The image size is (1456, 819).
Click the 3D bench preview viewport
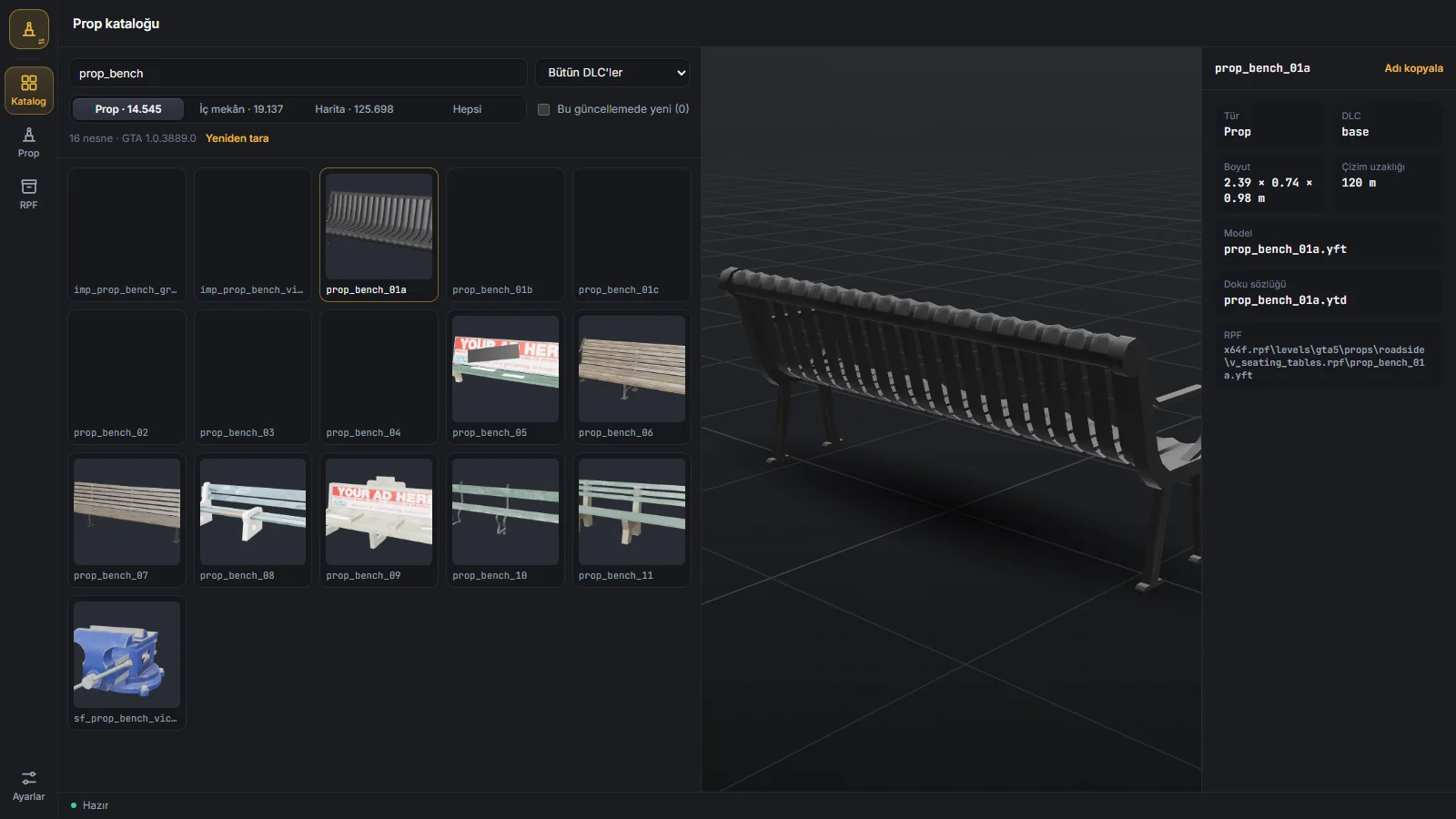(951, 419)
